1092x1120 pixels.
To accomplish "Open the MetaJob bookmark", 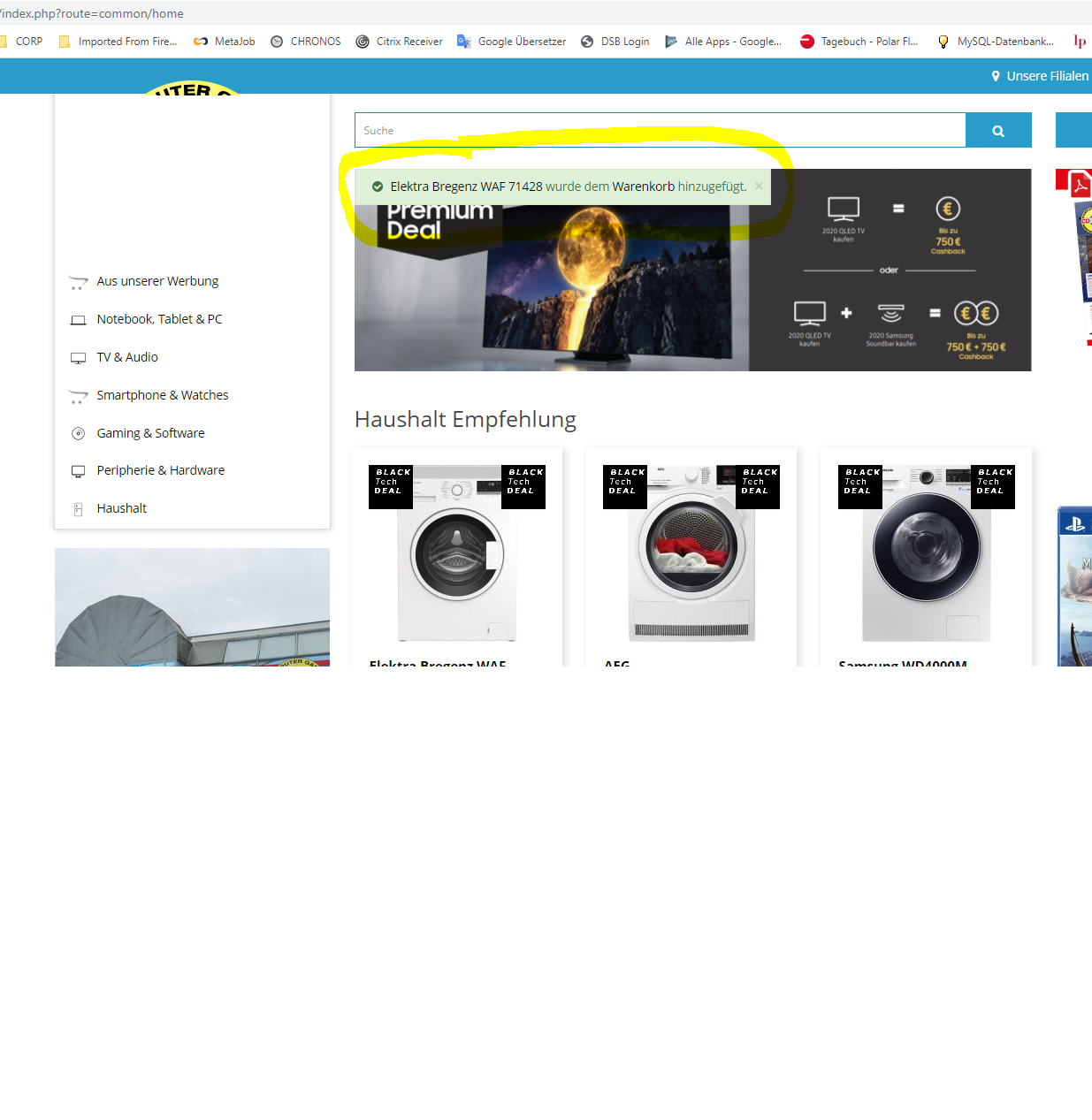I will (x=225, y=42).
